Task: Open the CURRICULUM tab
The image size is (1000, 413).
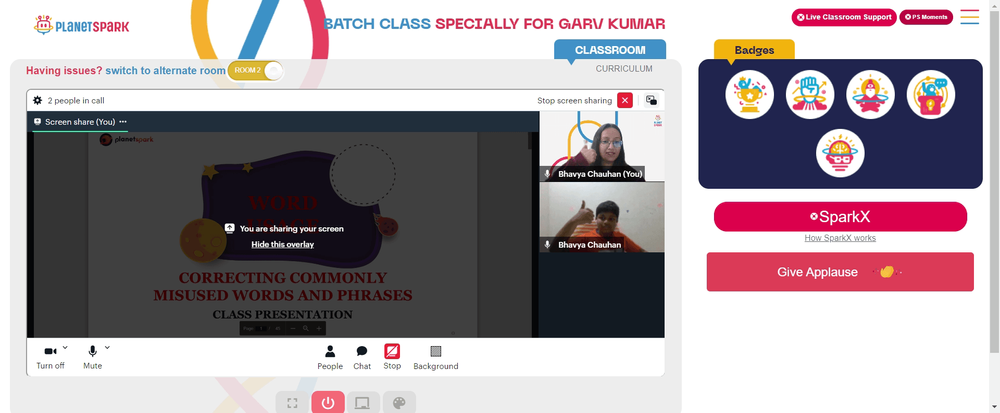Action: coord(624,68)
